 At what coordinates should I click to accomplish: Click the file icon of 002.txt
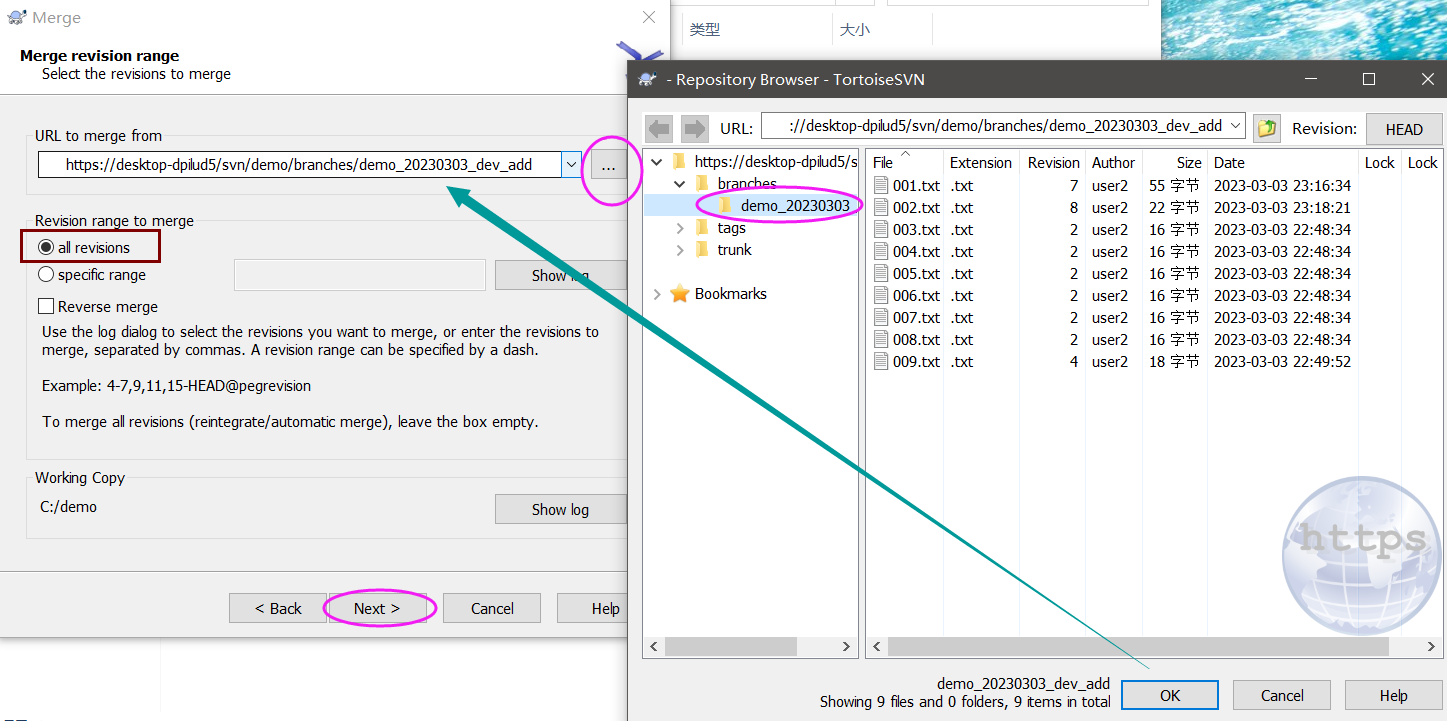[881, 208]
